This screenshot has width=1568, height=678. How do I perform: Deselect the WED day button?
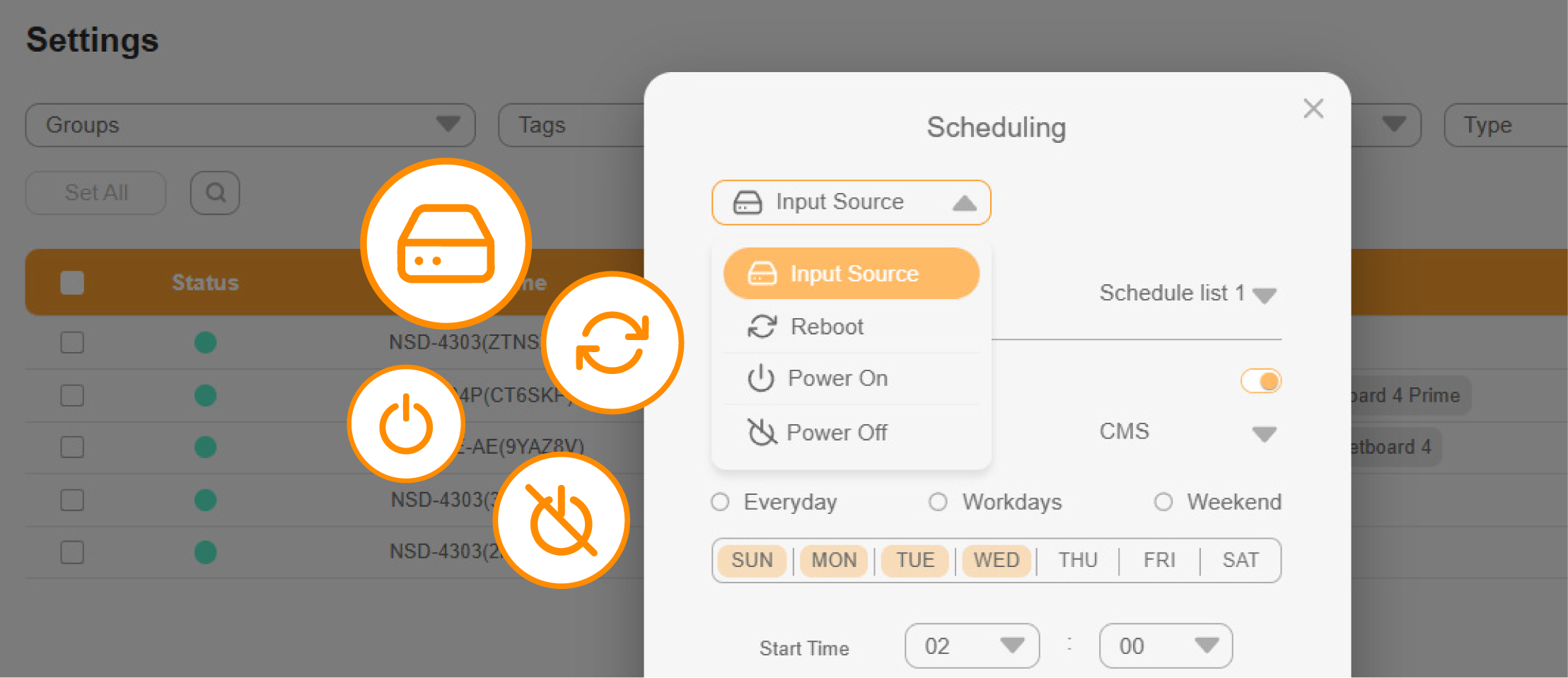pyautogui.click(x=996, y=560)
